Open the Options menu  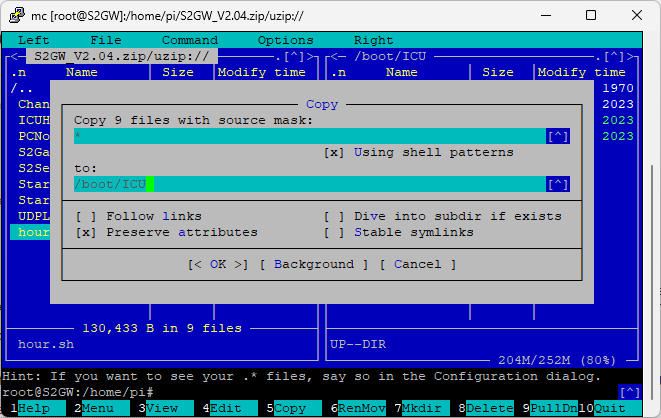coord(286,40)
